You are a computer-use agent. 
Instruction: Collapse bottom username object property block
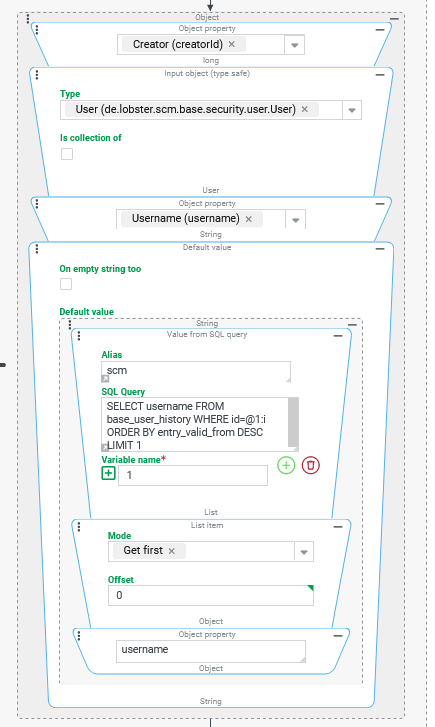[338, 635]
